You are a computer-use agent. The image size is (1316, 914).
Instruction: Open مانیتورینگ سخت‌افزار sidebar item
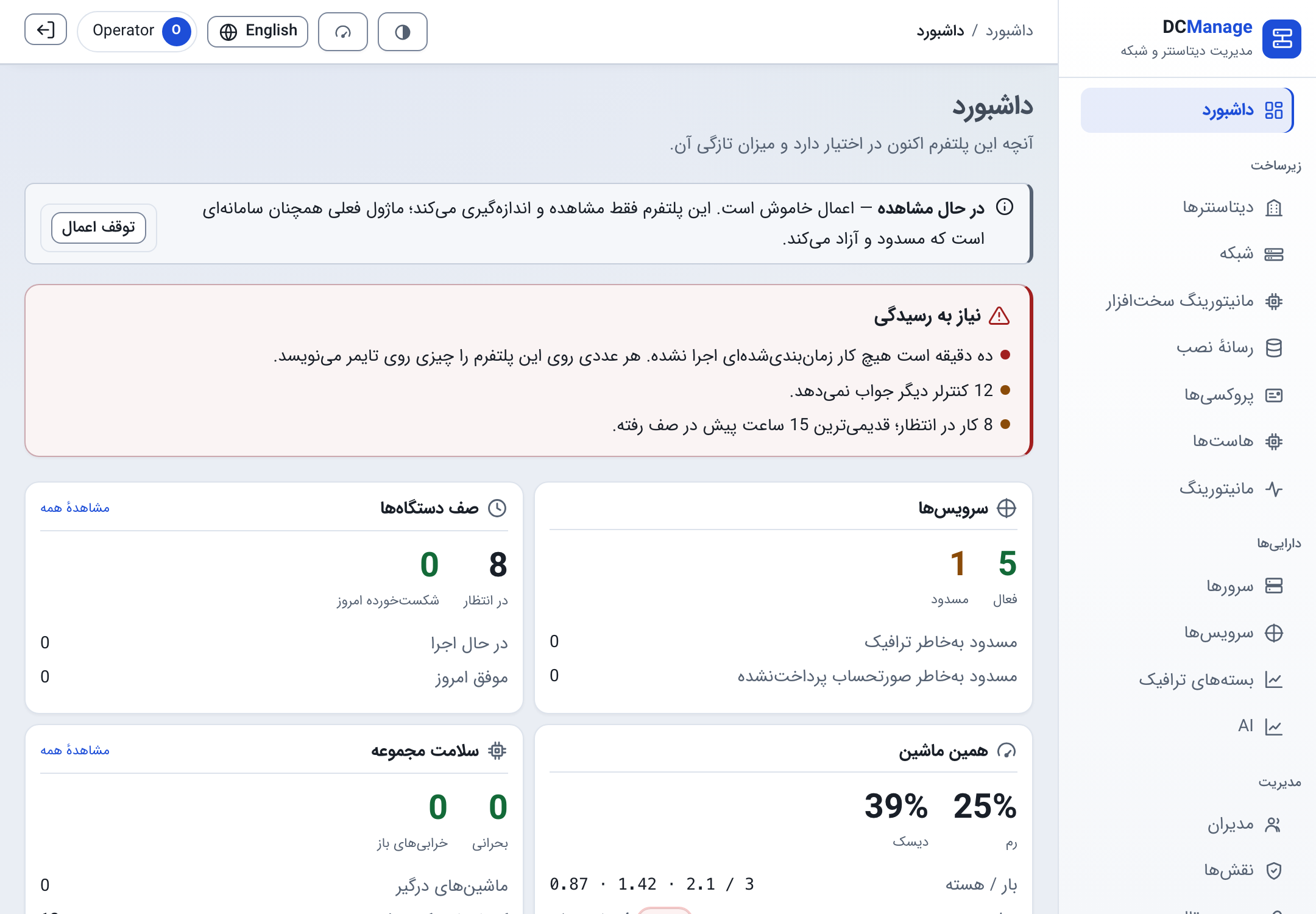tap(1187, 301)
